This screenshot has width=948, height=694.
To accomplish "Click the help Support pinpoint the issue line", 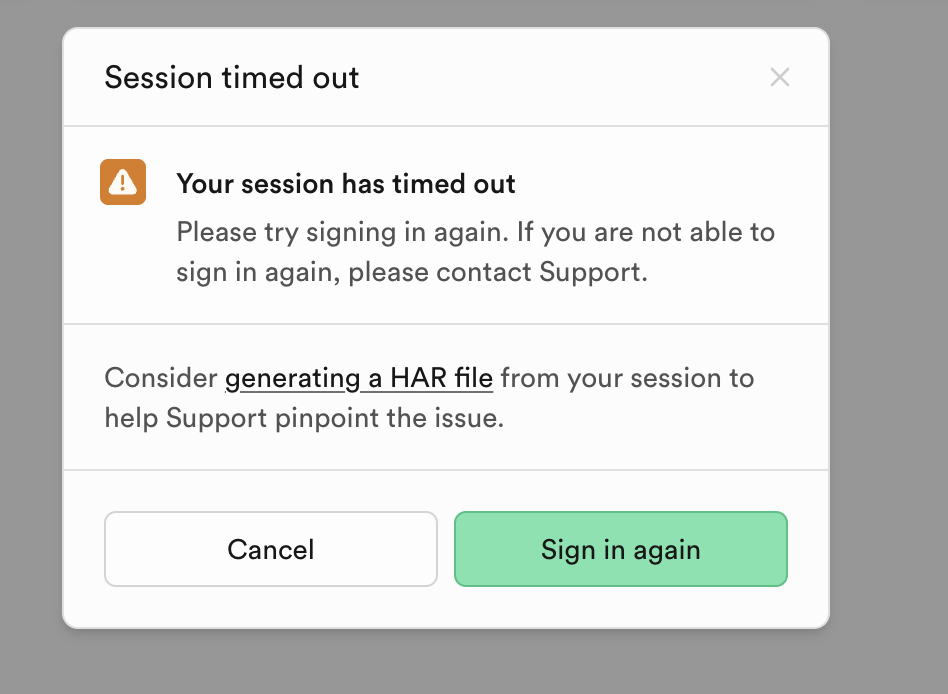I will point(304,418).
